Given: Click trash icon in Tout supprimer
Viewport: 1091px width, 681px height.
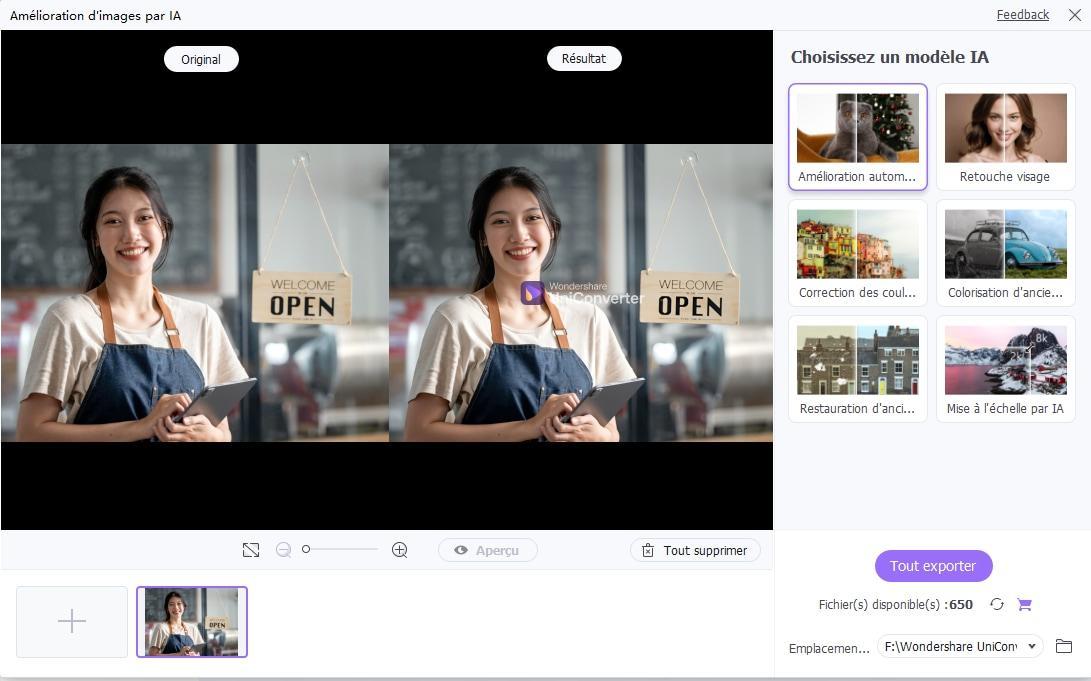Looking at the screenshot, I should pos(648,550).
